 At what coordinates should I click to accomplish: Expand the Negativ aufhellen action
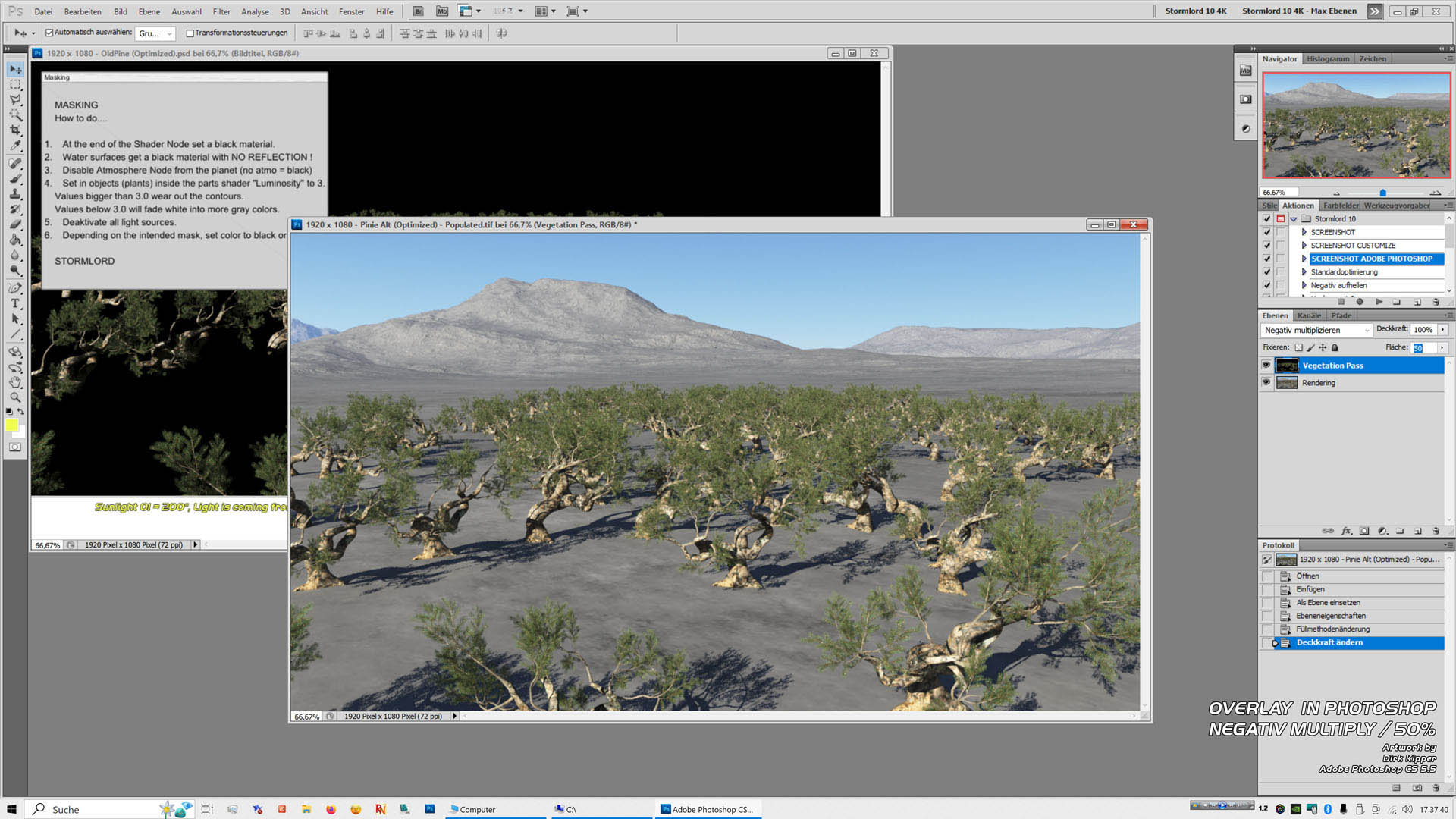[1304, 285]
